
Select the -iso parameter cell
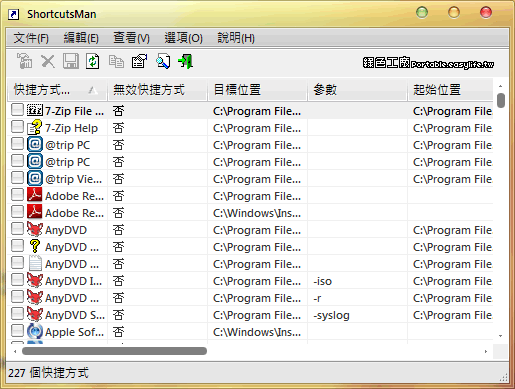coord(322,281)
